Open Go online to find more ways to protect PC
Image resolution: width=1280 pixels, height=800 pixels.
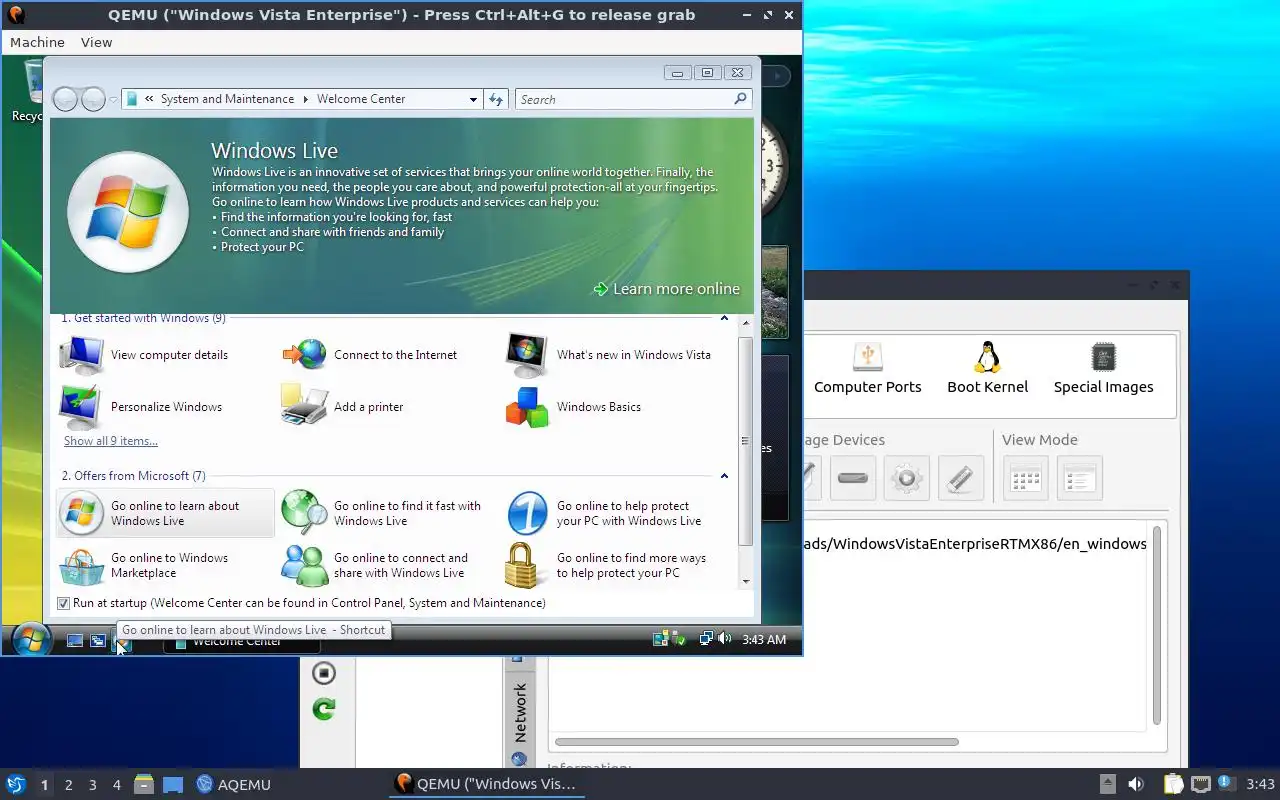coord(606,565)
